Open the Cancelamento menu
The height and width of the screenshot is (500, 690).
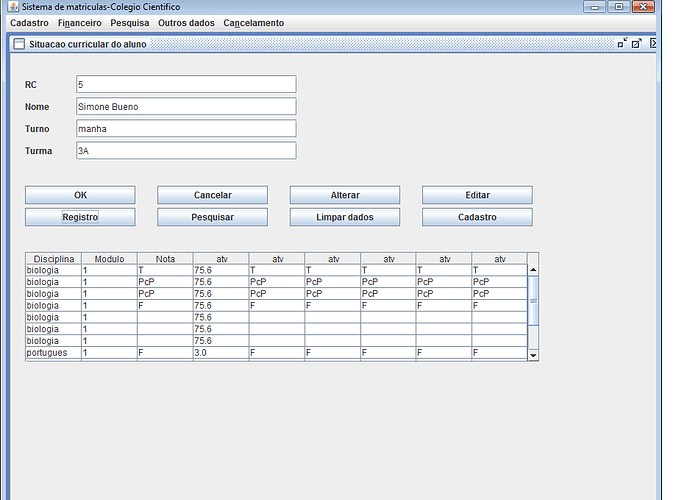(x=253, y=23)
